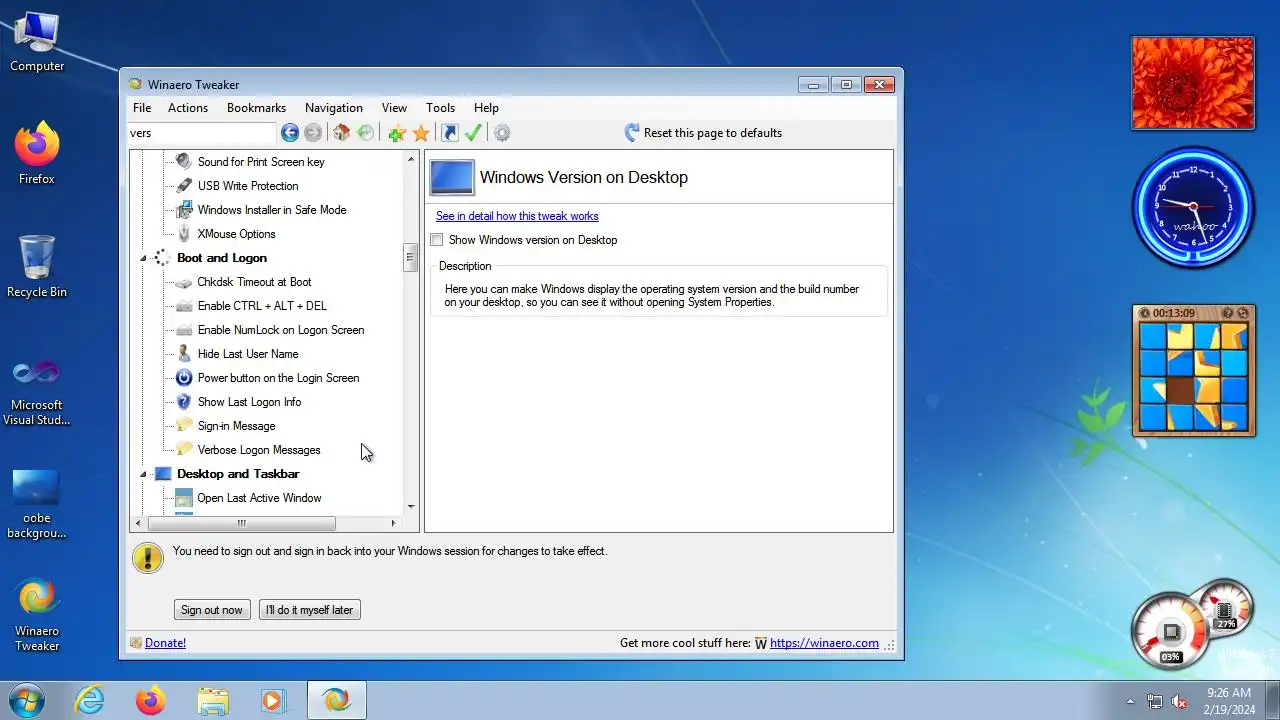The width and height of the screenshot is (1280, 720).
Task: Click the create shortcut arrow icon
Action: click(x=450, y=133)
